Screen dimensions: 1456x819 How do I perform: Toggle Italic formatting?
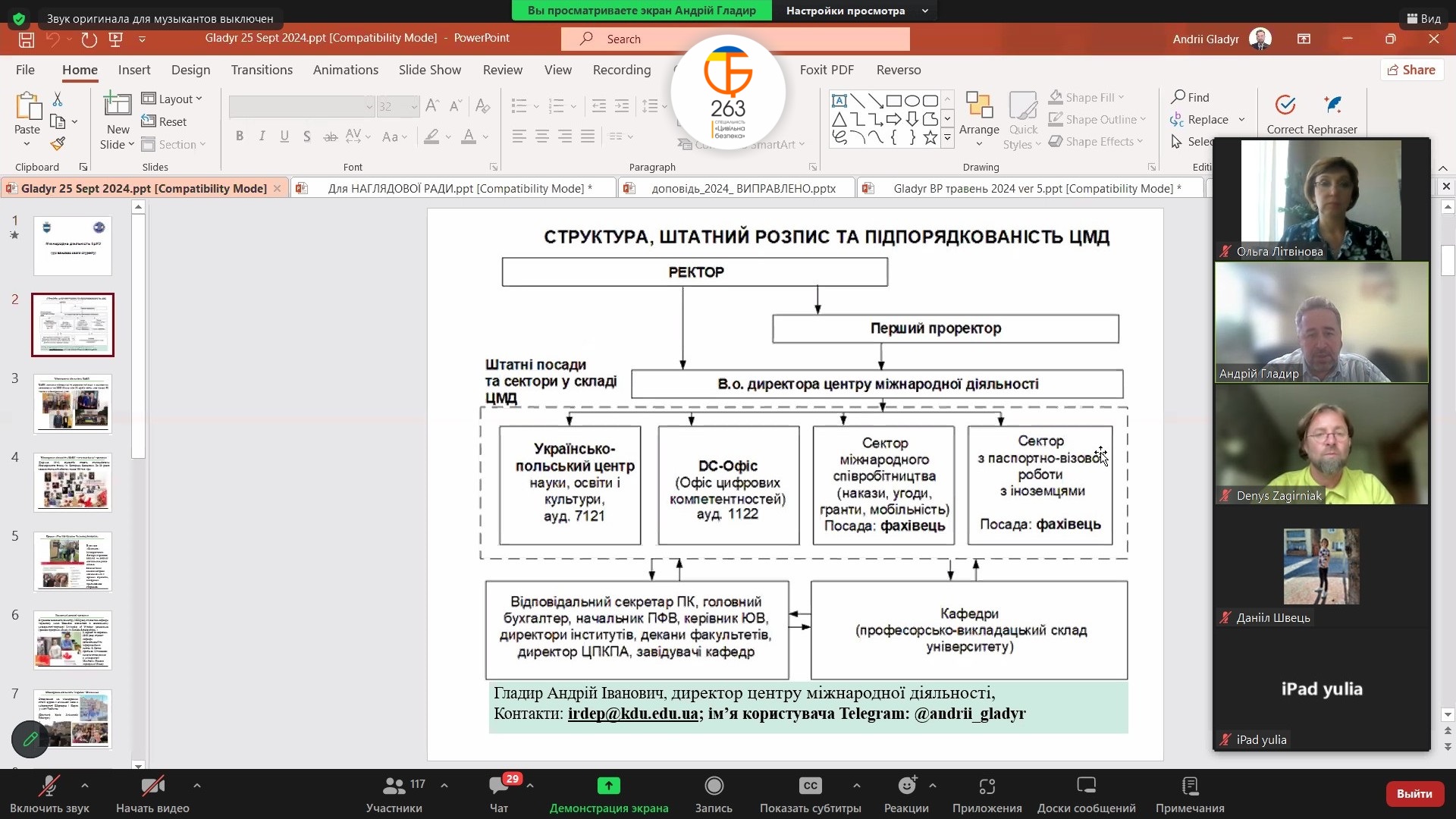pos(262,136)
